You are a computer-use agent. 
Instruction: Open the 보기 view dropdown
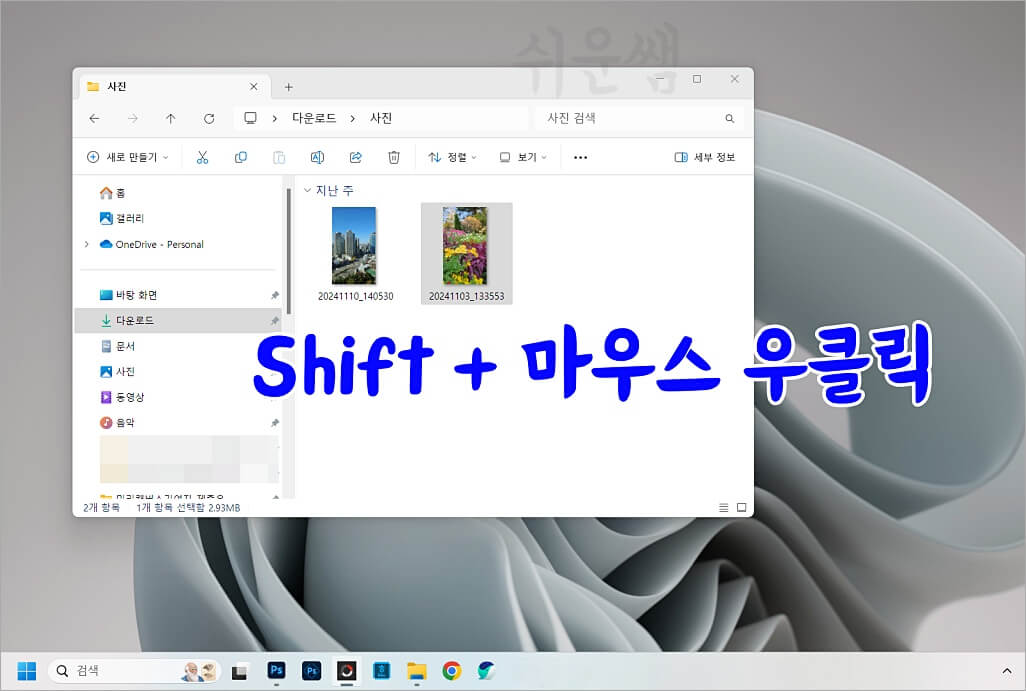tap(523, 157)
